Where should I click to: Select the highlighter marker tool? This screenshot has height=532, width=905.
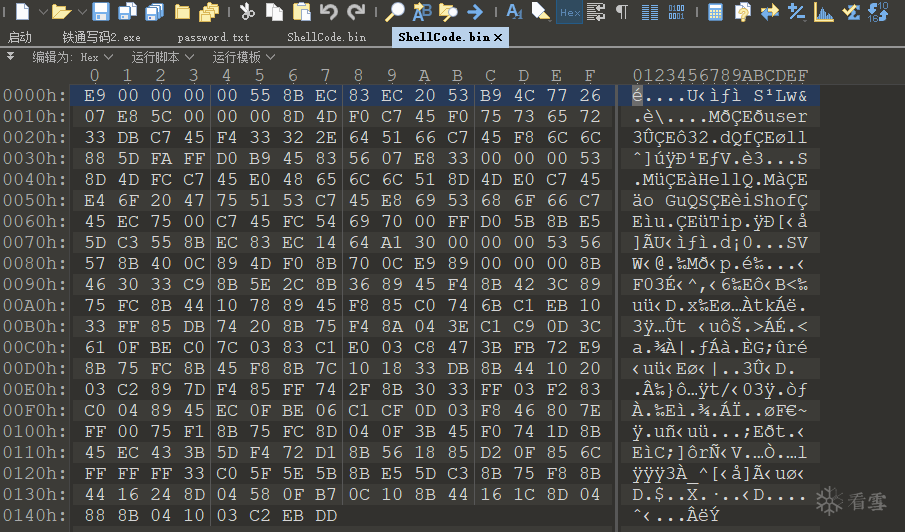coord(541,12)
